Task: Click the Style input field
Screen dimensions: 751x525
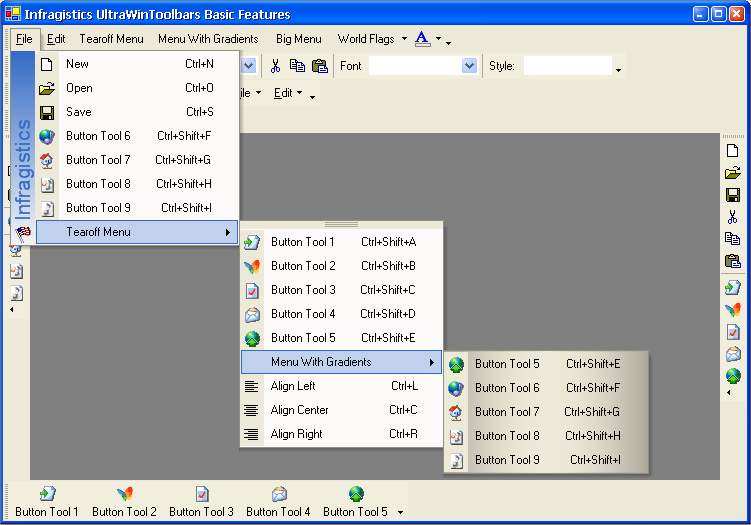Action: coord(567,66)
